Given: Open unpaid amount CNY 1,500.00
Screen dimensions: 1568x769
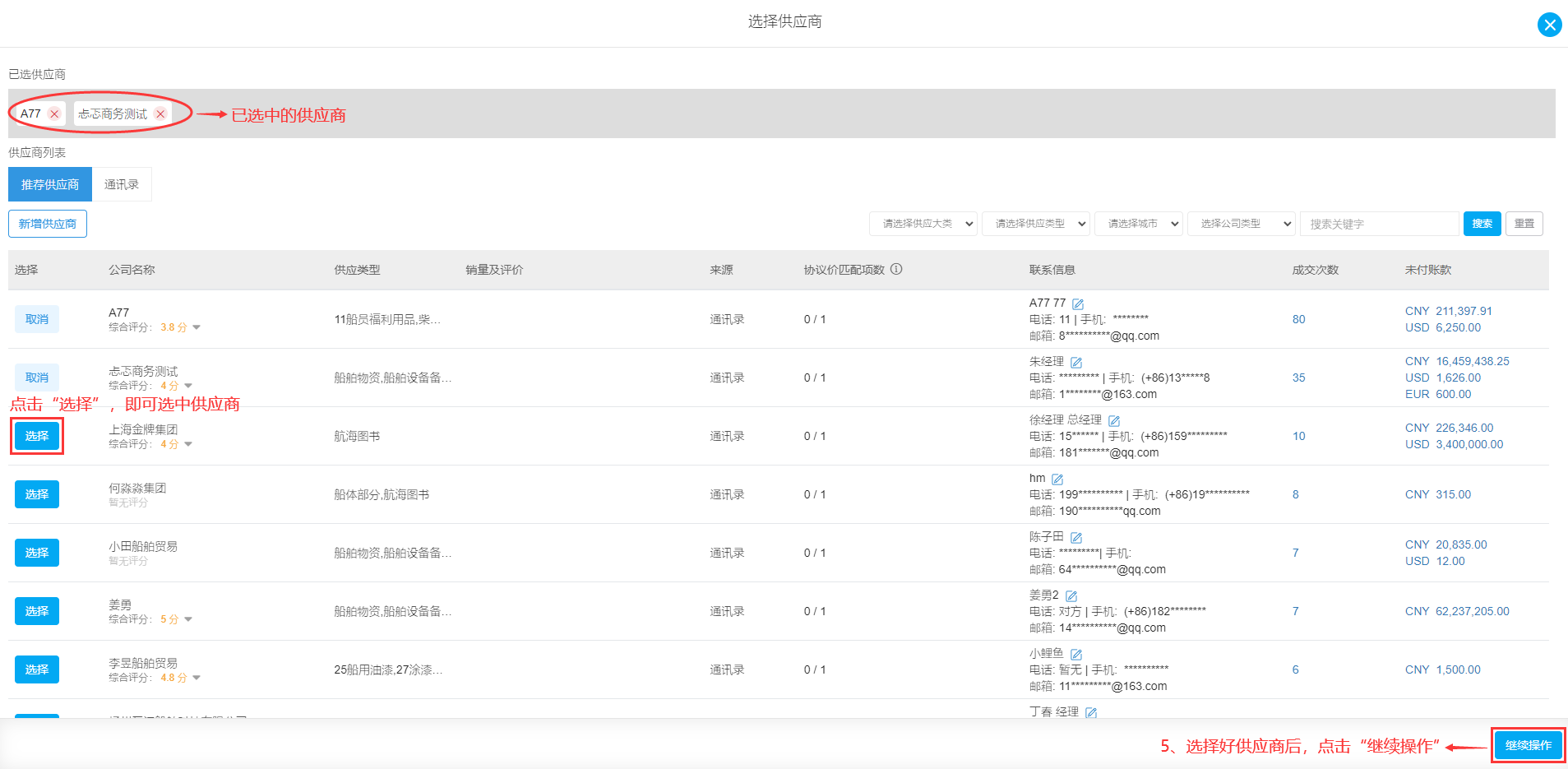Looking at the screenshot, I should coord(1443,669).
